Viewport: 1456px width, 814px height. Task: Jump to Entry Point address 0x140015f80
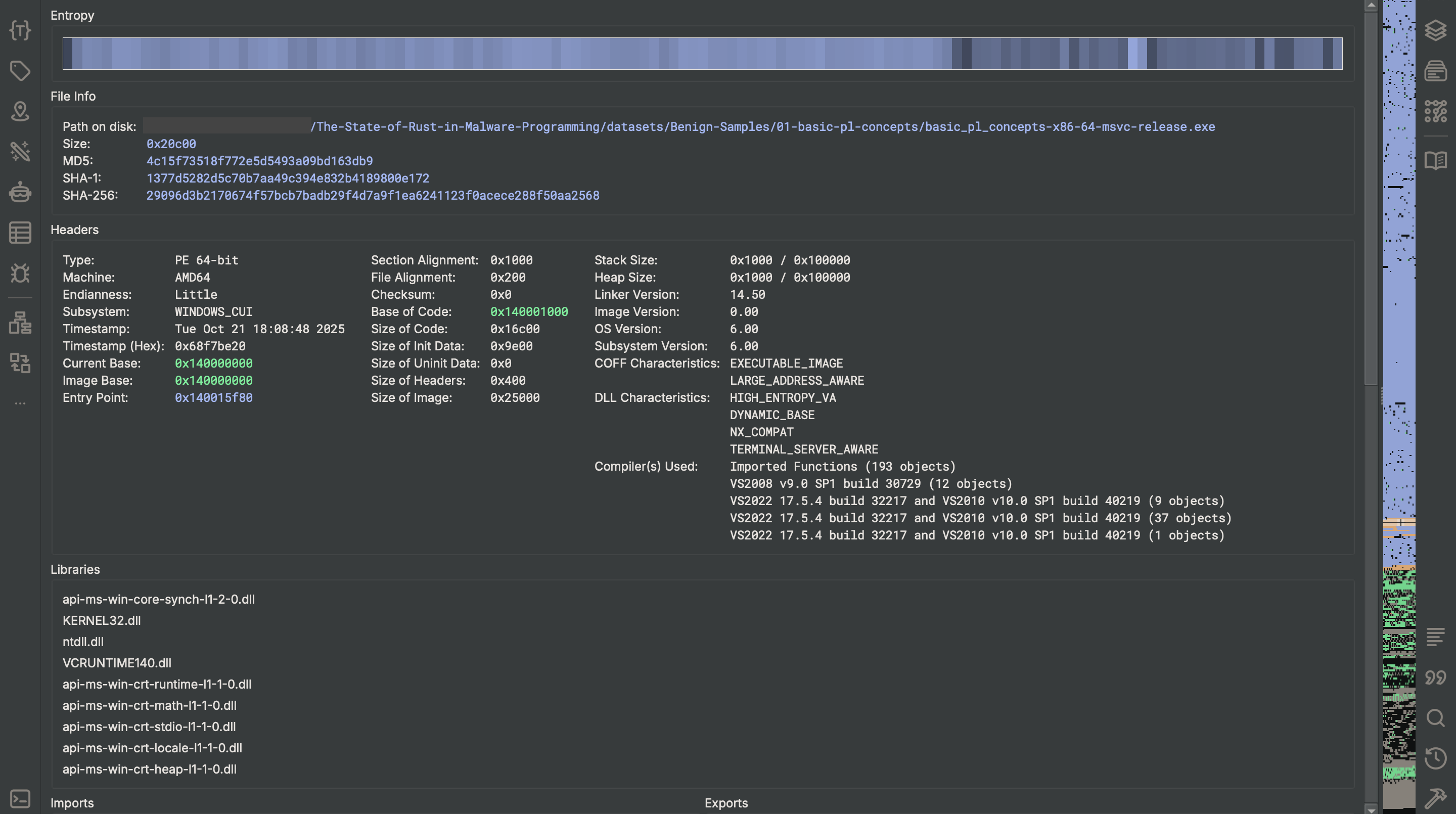click(x=214, y=398)
